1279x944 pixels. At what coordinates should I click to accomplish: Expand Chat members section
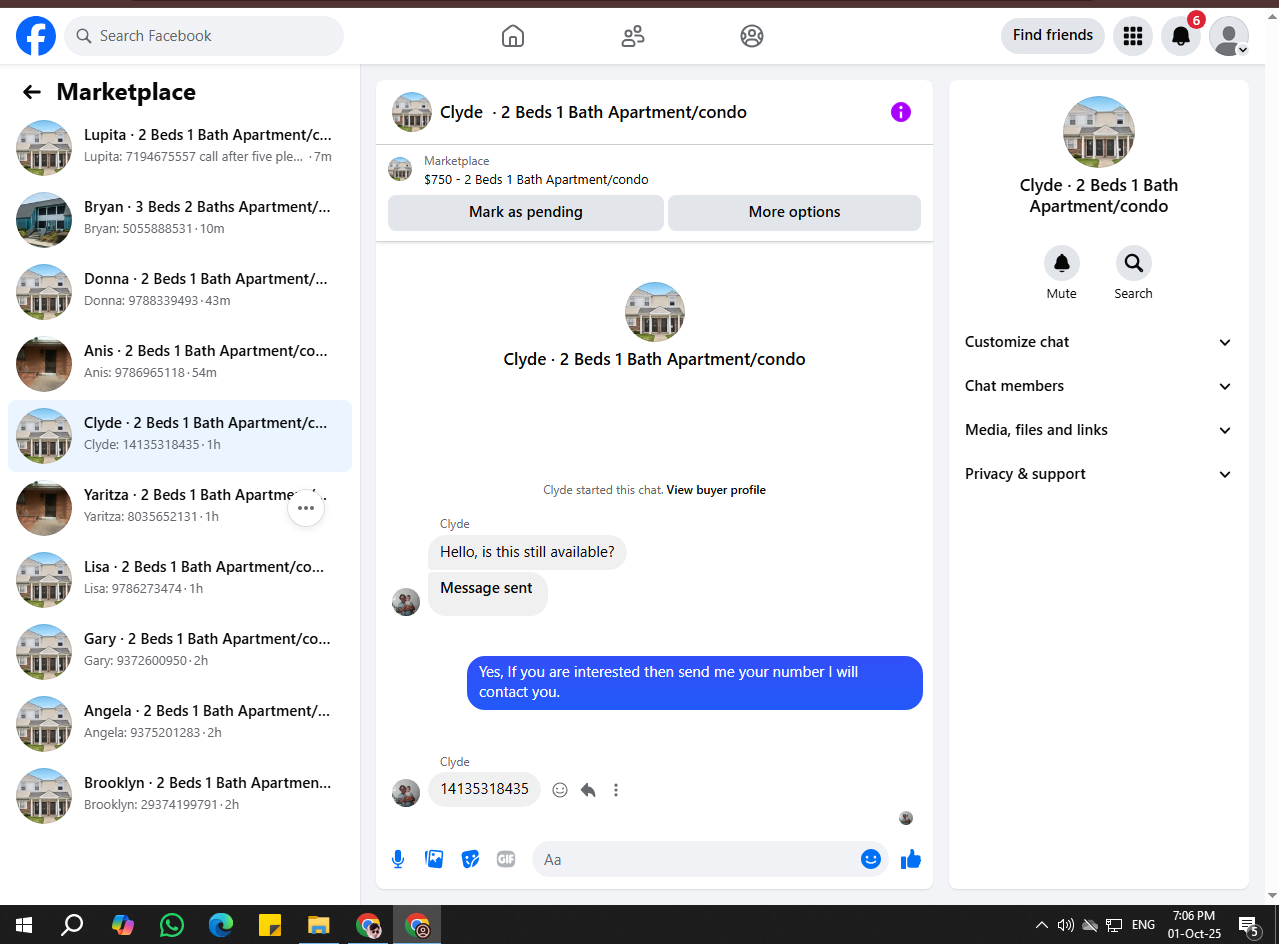[1099, 386]
